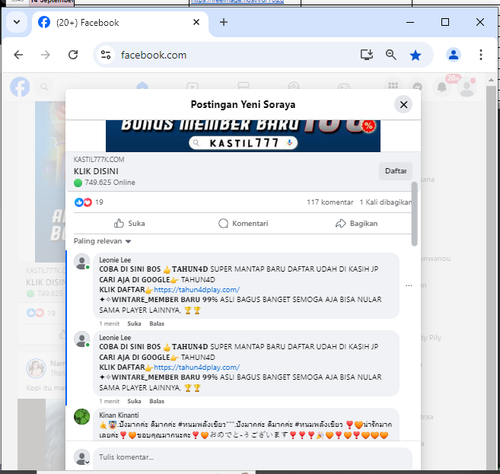Reply to second Leonie Lee comment

pyautogui.click(x=157, y=401)
